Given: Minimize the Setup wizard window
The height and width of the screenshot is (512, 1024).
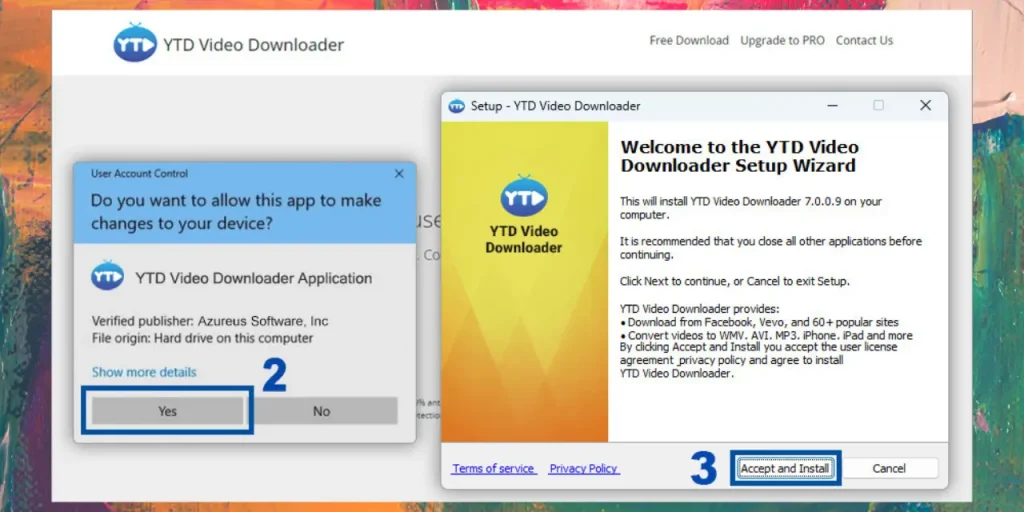Looking at the screenshot, I should coord(831,105).
